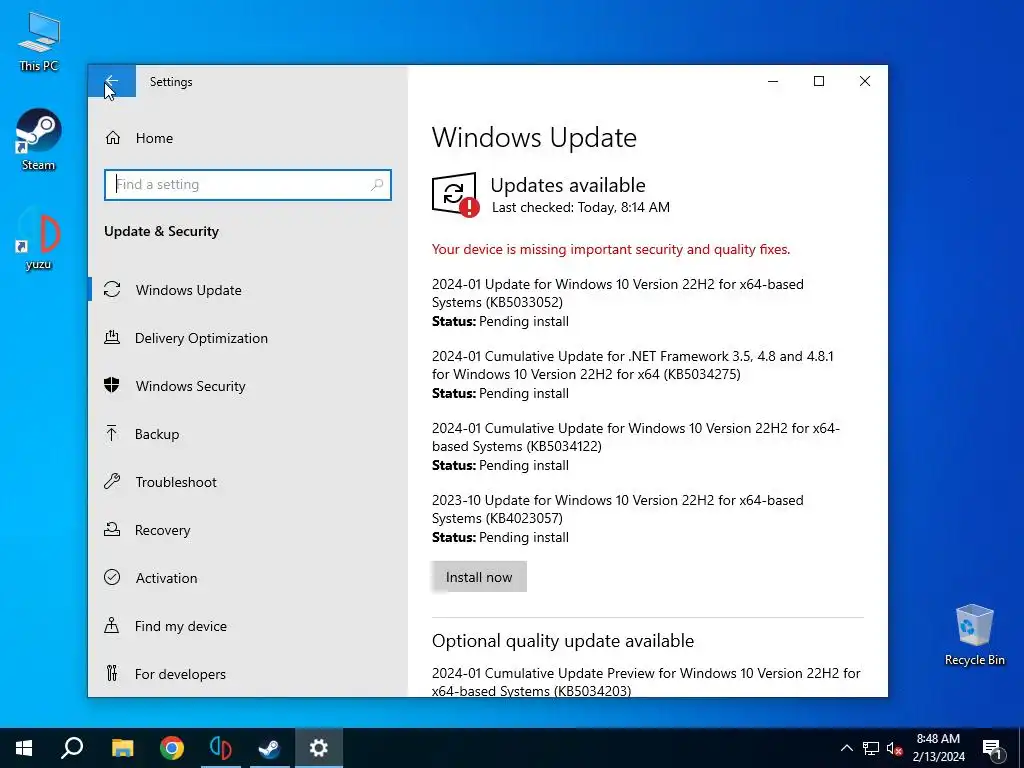
Task: Click the Activation checkmark circle icon
Action: pos(112,577)
